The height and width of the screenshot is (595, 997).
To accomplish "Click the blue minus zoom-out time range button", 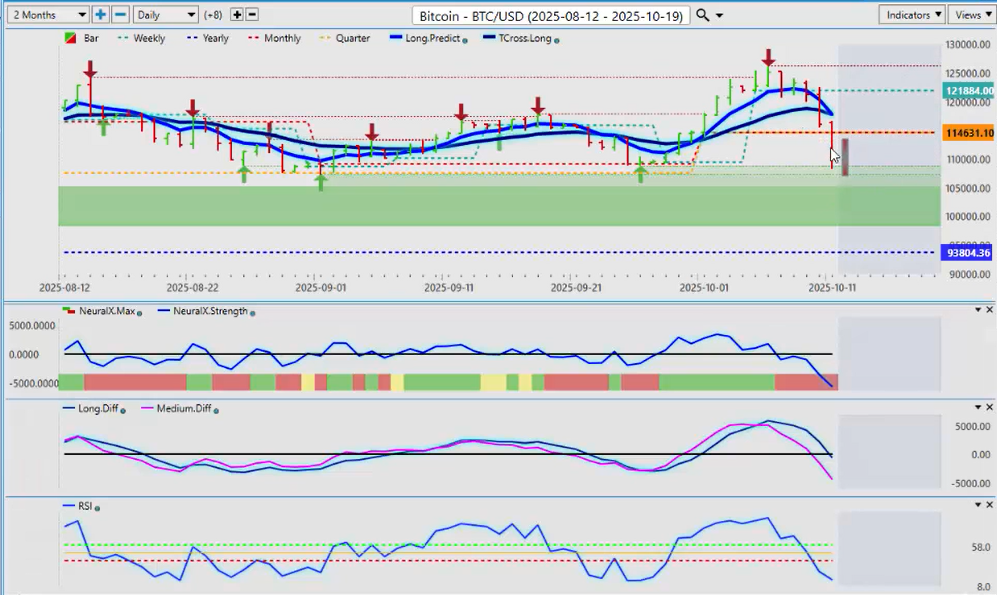I will [119, 15].
